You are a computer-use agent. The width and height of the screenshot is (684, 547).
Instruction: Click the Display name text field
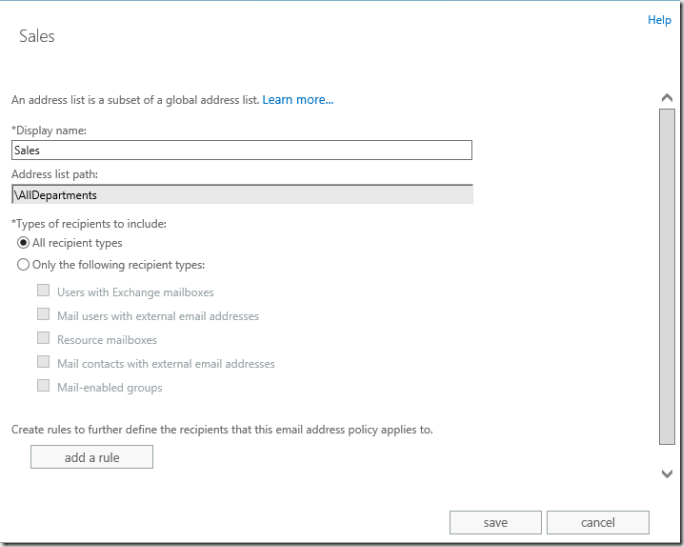[x=241, y=150]
